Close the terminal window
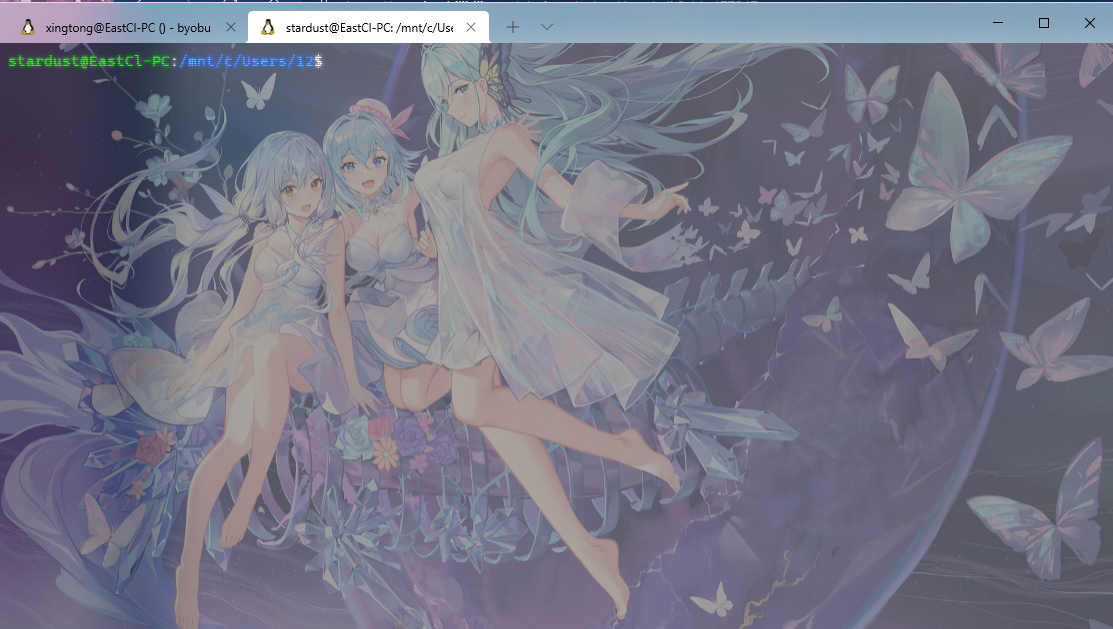This screenshot has width=1113, height=629. pos(1090,23)
